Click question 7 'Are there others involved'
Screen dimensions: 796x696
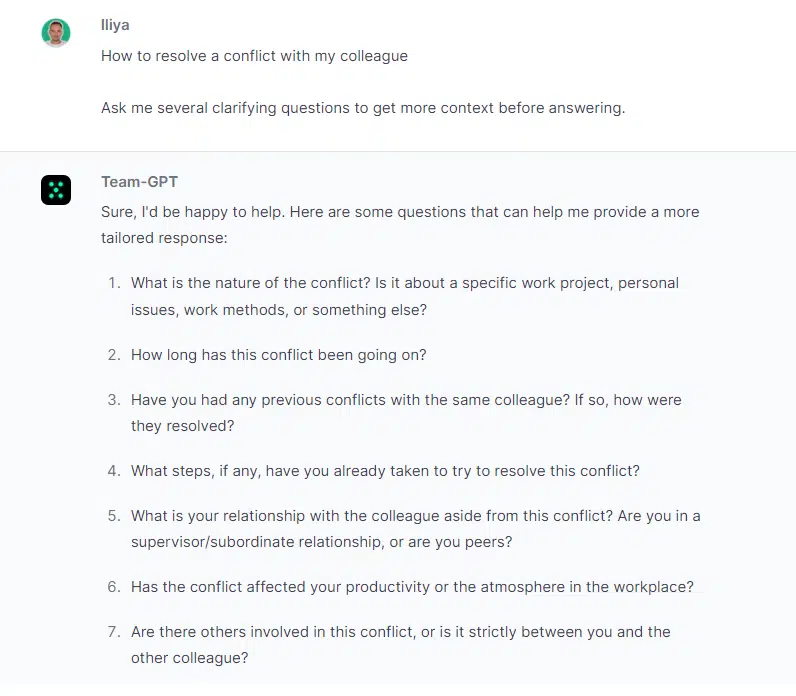401,645
